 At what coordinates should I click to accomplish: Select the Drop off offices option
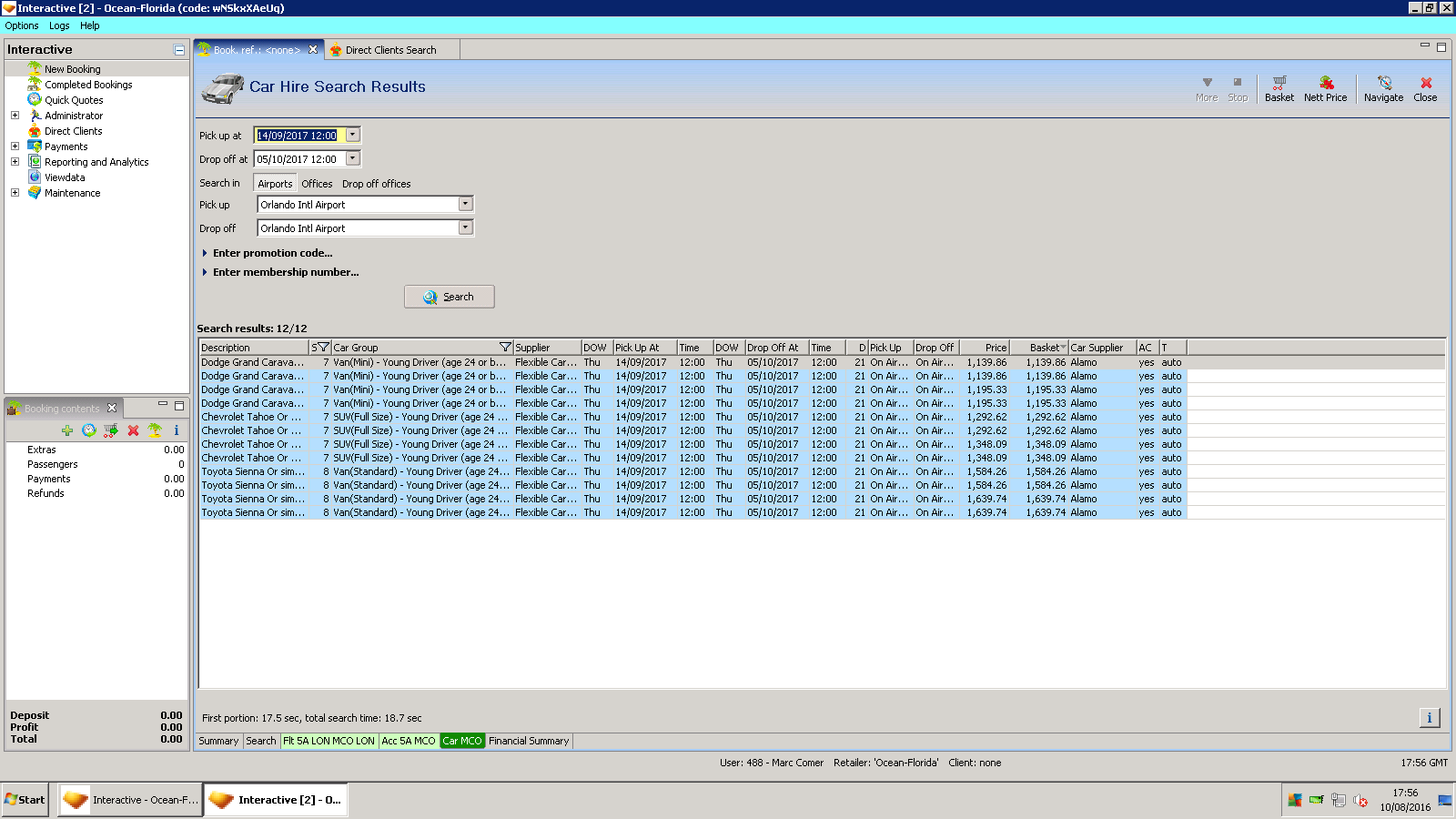tap(376, 184)
